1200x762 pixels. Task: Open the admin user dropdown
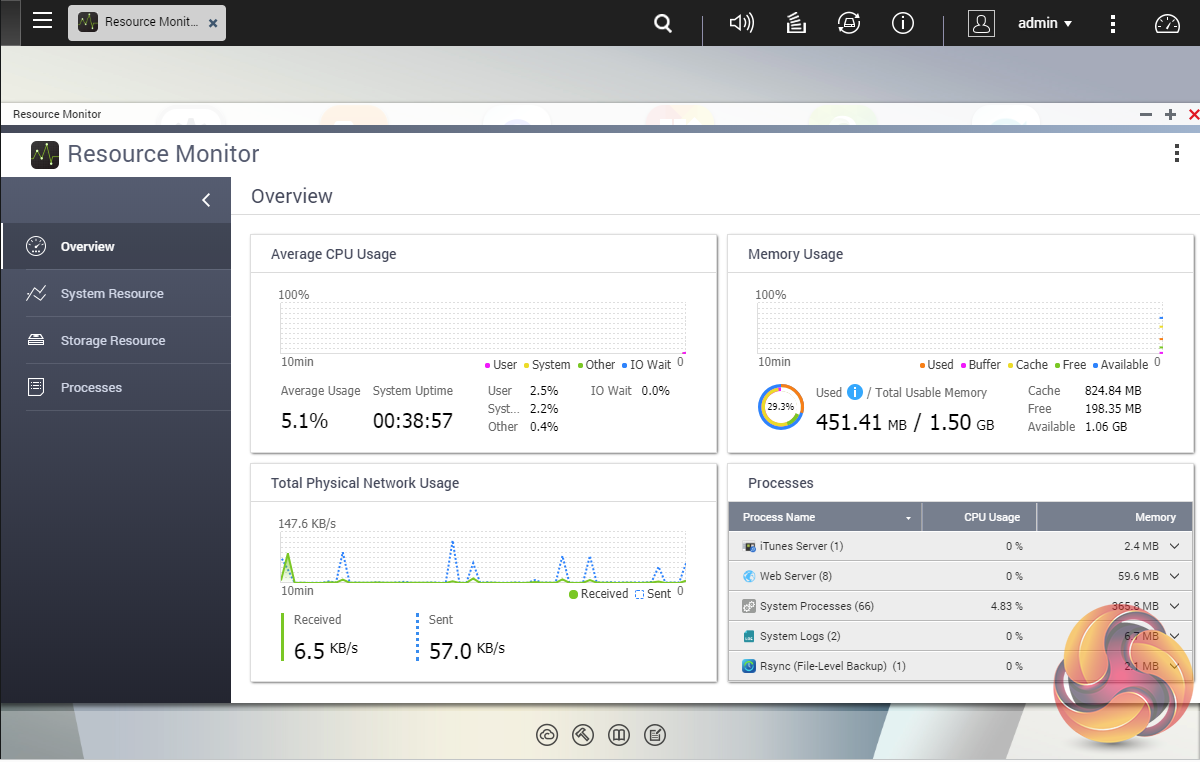click(x=1045, y=23)
